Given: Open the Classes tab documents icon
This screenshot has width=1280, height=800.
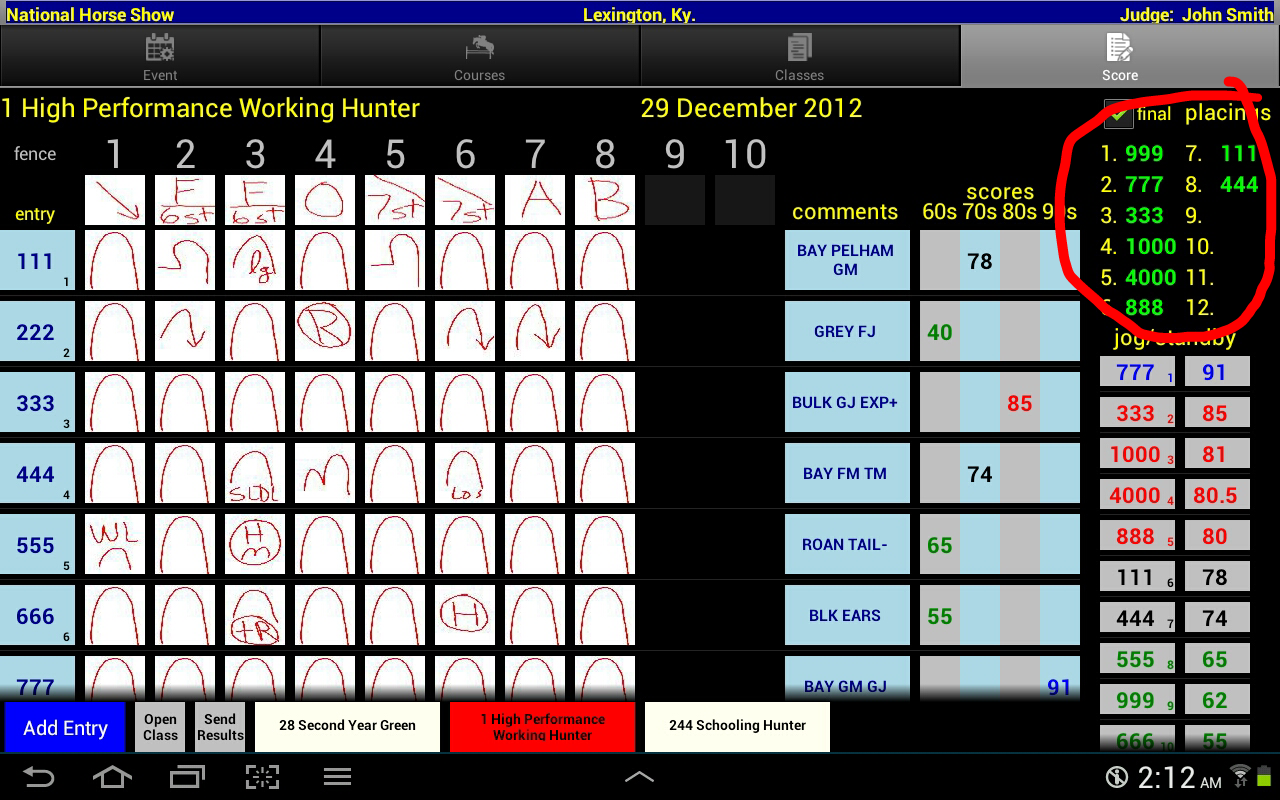Looking at the screenshot, I should pos(799,48).
